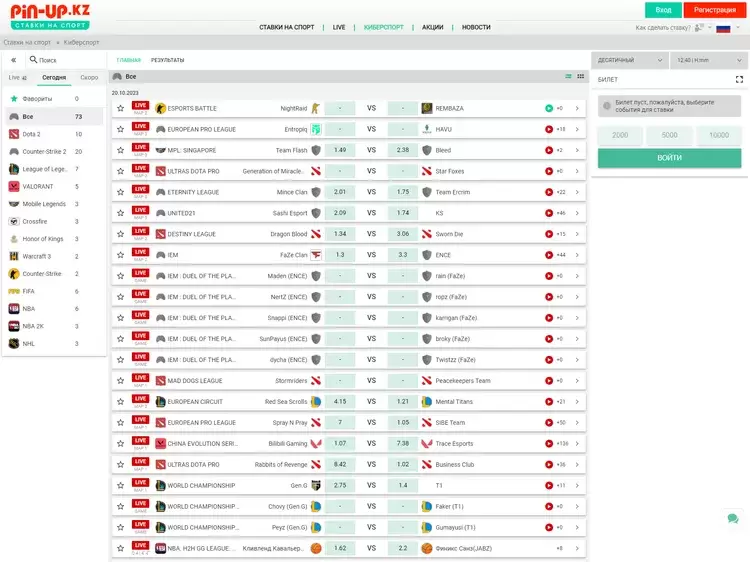Favorite the NightRaid vs REMBAZA match
The width and height of the screenshot is (750, 562).
(121, 109)
